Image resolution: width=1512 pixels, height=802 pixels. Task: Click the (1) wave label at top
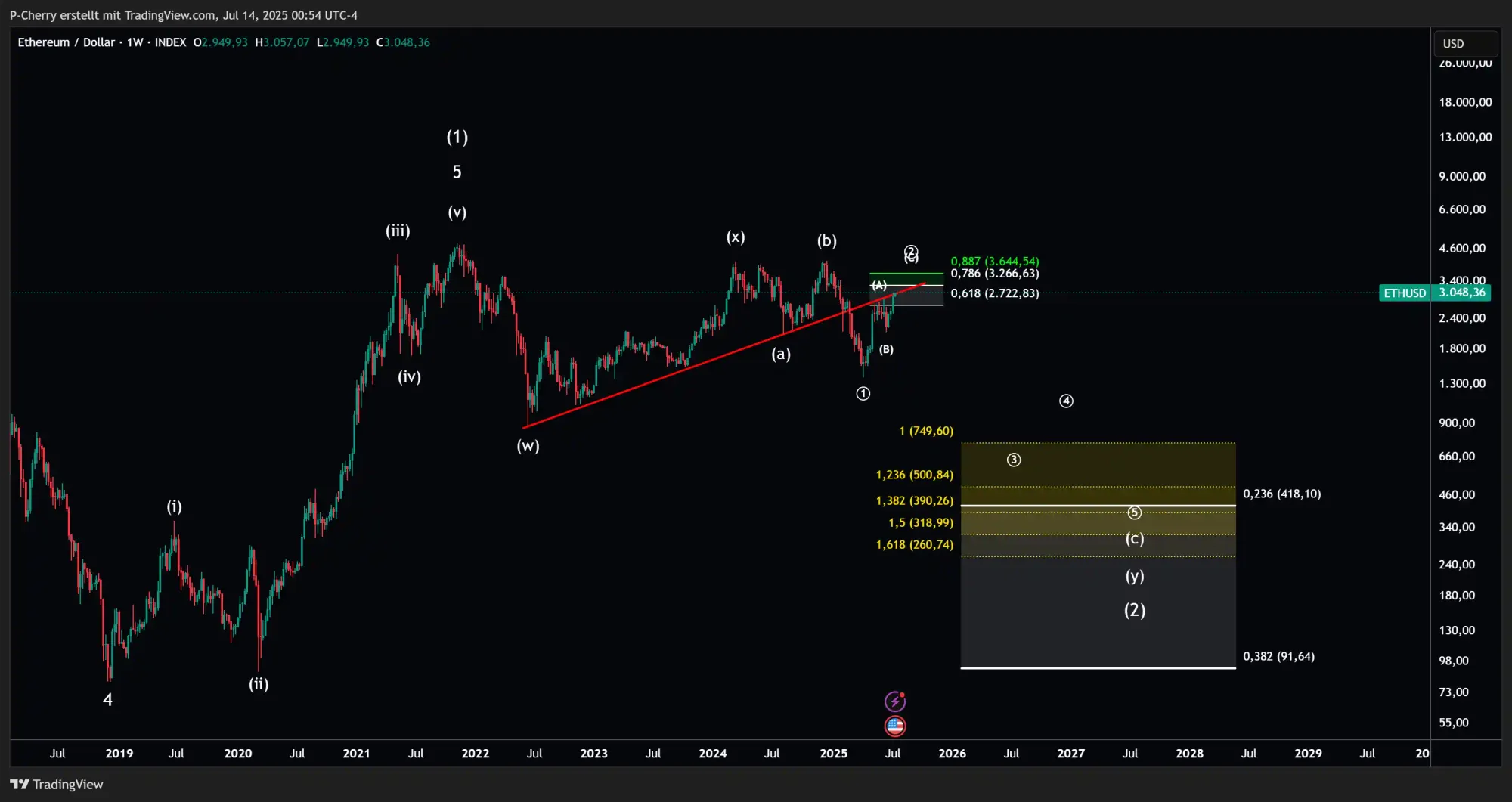click(x=457, y=137)
